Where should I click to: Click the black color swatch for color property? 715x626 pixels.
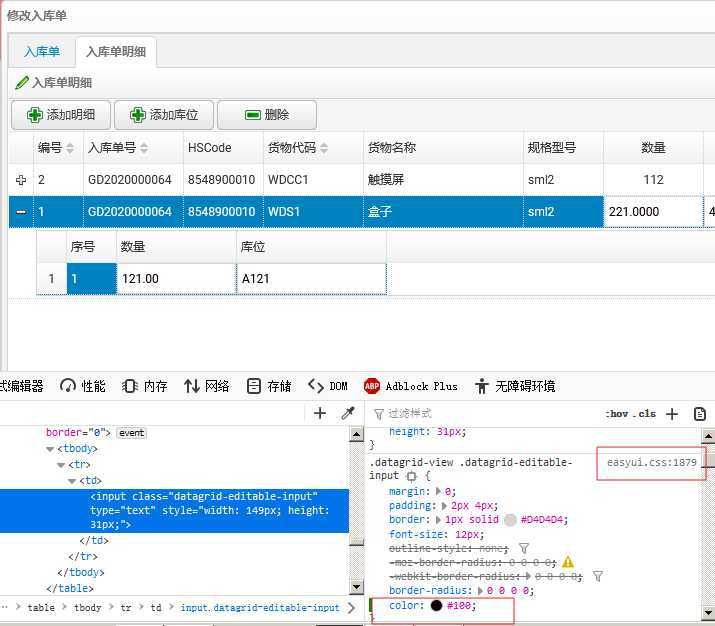(x=436, y=605)
